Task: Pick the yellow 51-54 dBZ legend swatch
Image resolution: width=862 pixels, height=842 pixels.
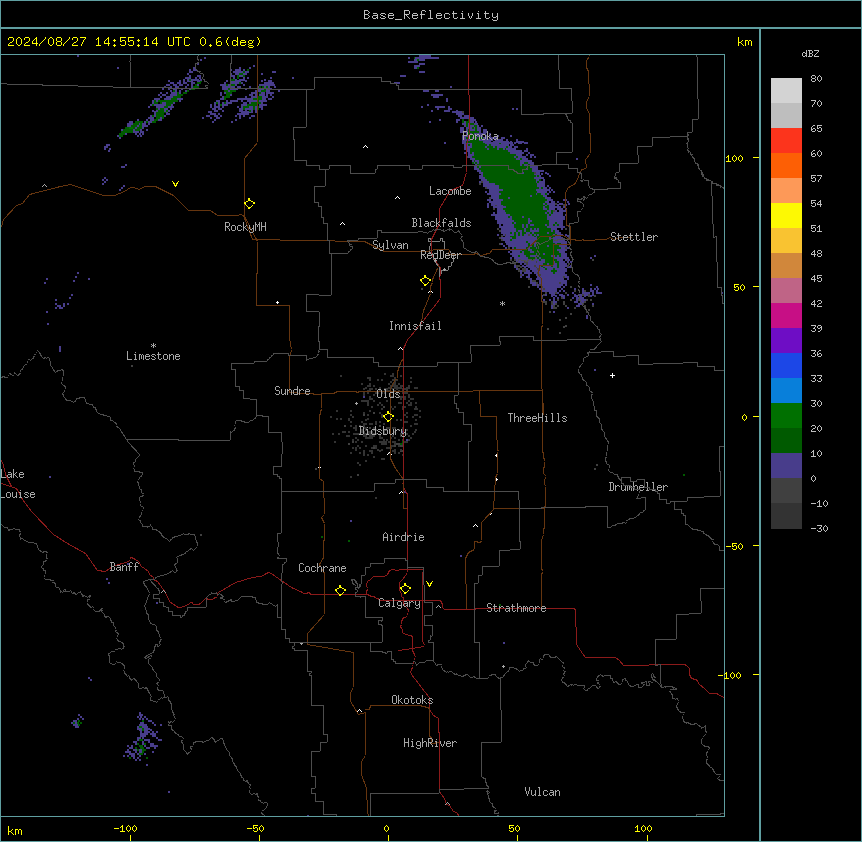Action: [786, 215]
